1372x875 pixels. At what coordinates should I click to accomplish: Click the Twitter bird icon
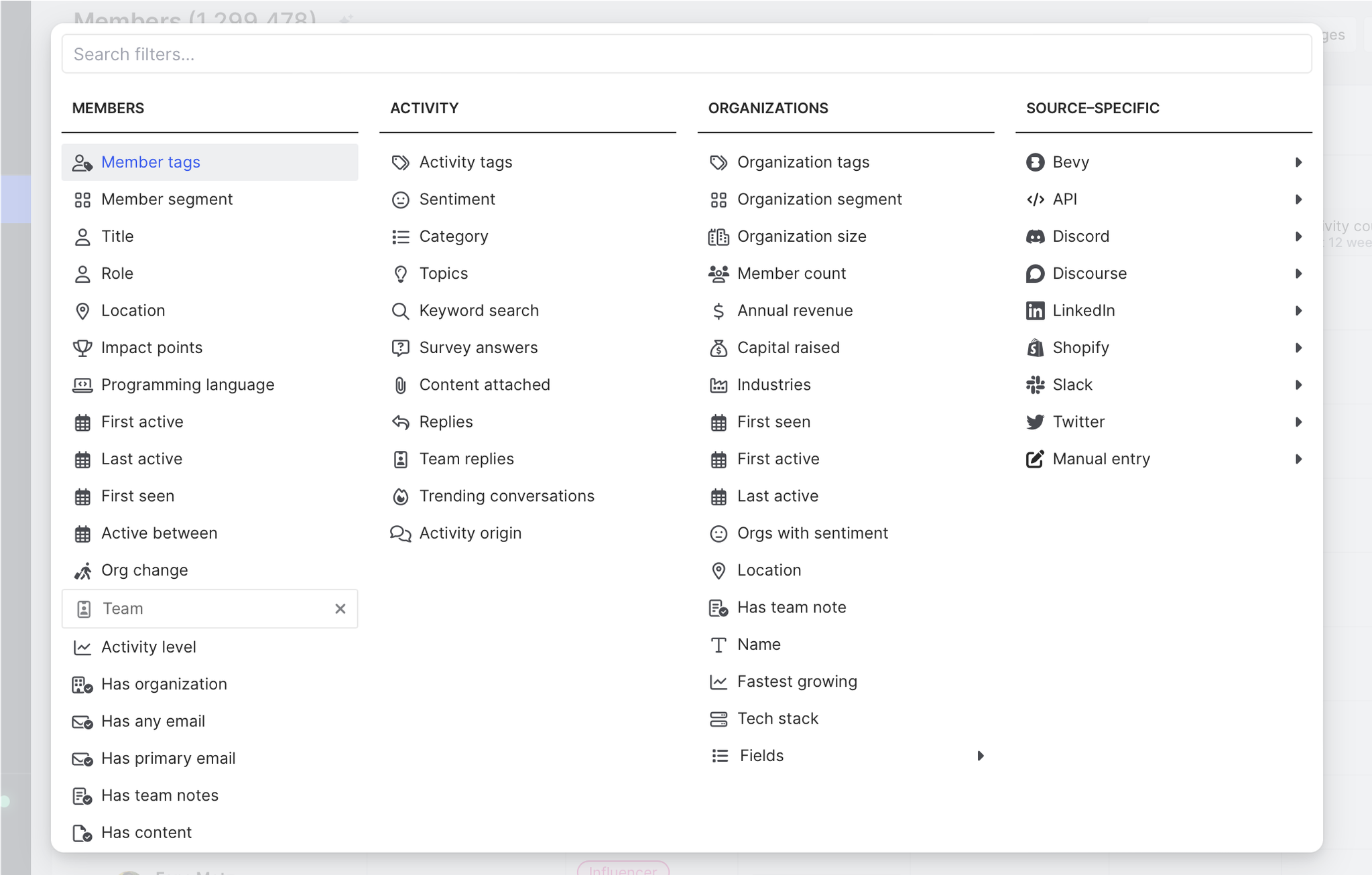(1035, 422)
